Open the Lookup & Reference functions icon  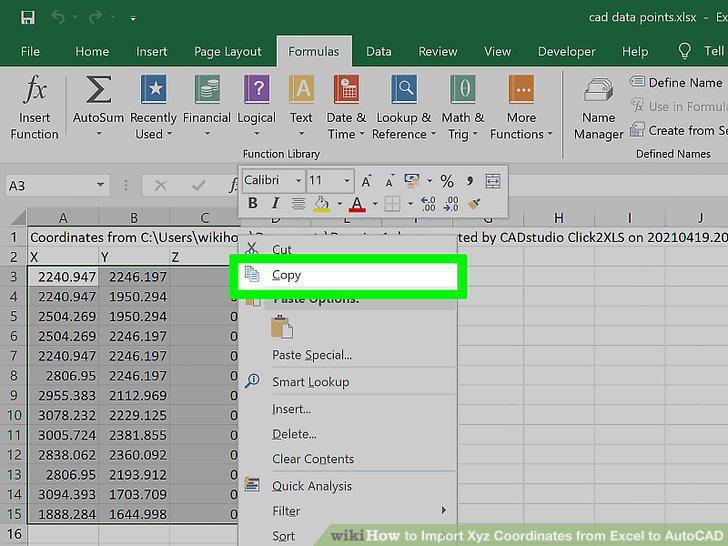(x=403, y=89)
